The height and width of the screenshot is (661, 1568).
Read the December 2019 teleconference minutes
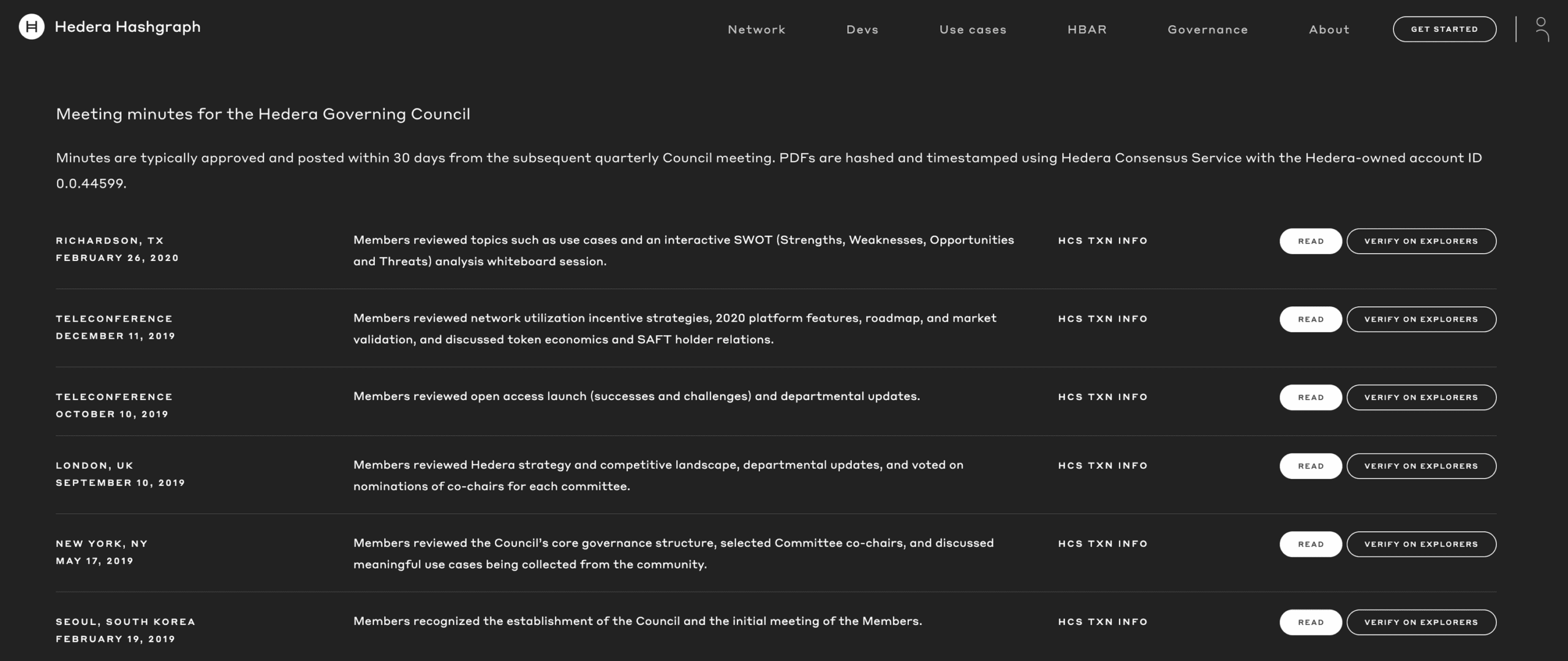tap(1310, 319)
